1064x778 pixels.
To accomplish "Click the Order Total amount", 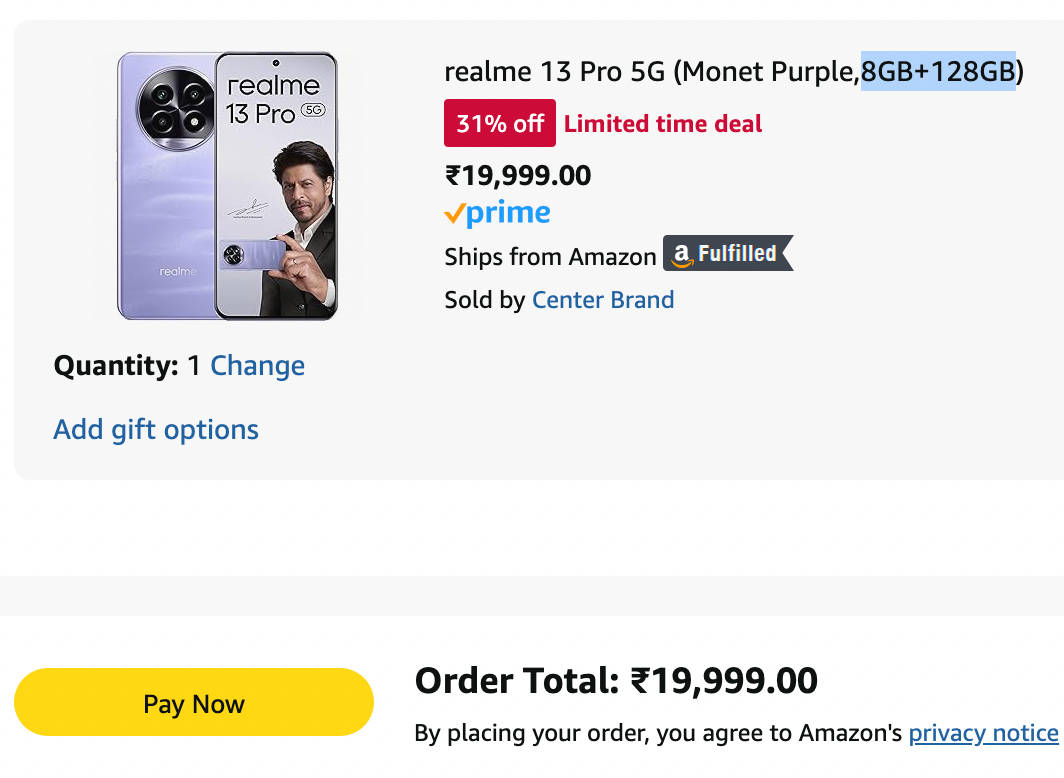I will (x=724, y=681).
